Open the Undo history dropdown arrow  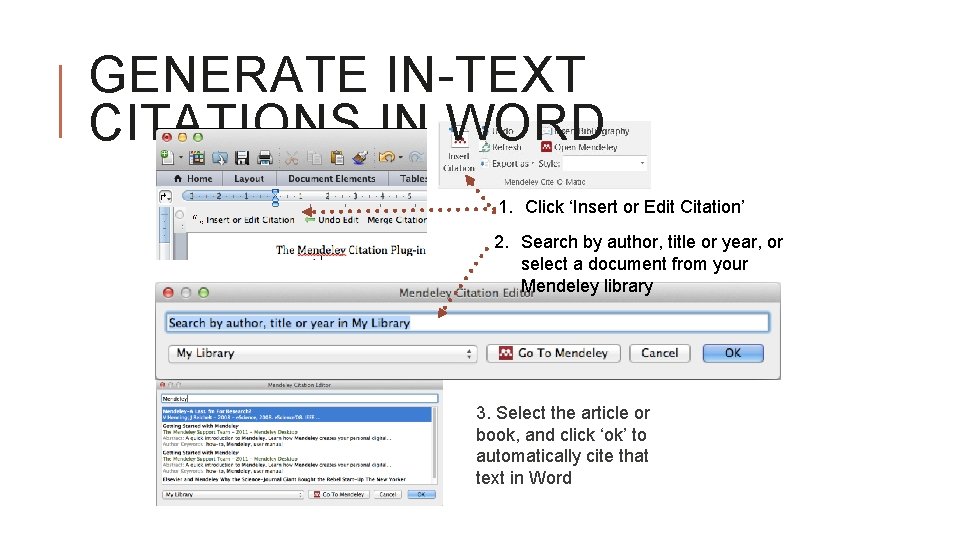400,158
